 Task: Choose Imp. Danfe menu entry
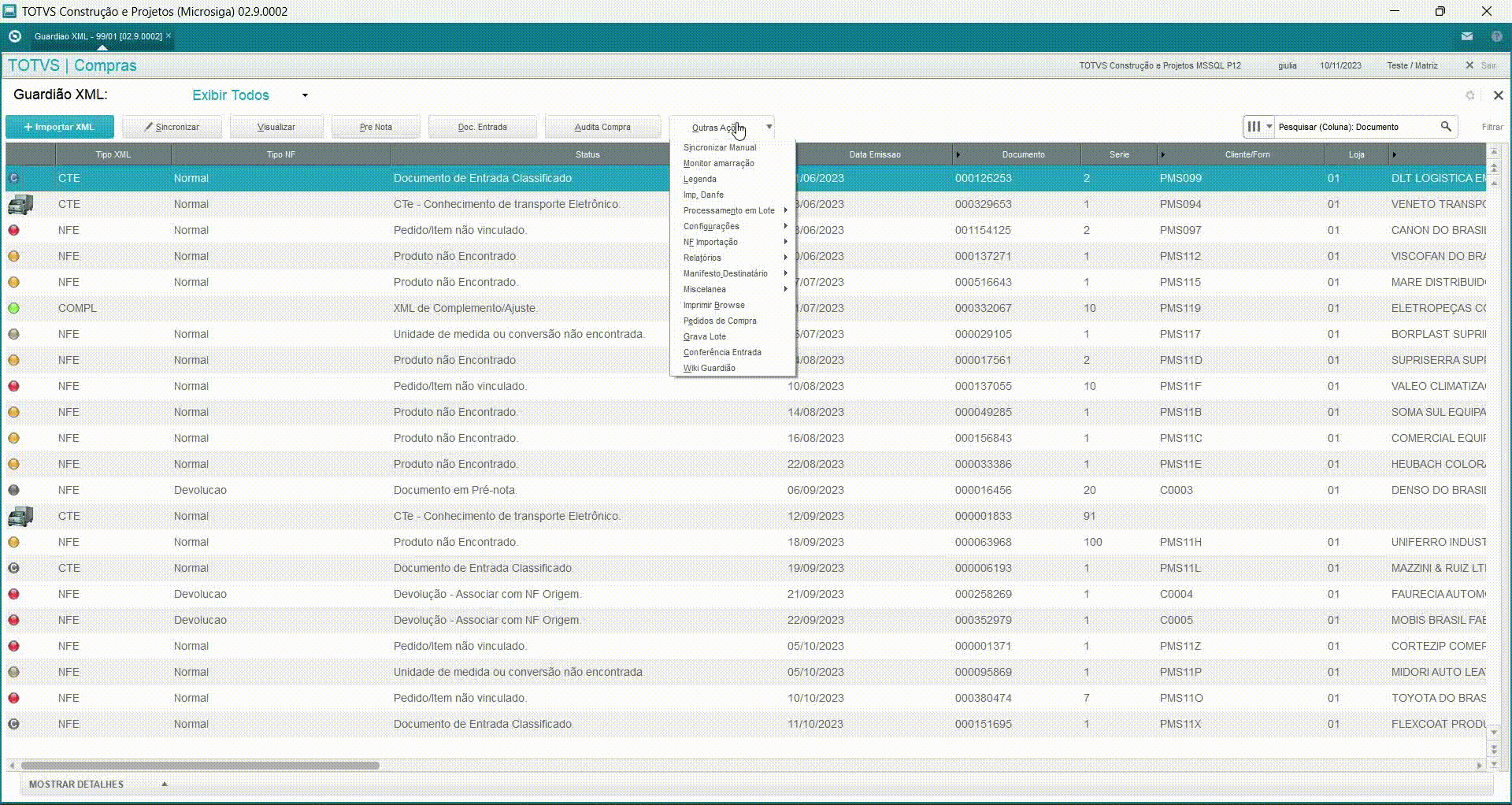point(703,195)
